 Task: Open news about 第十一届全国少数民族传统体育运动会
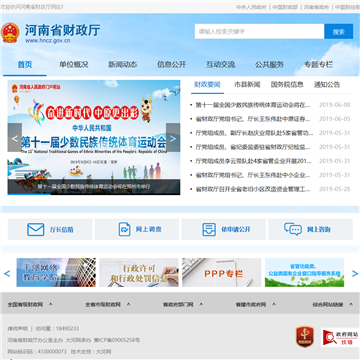(x=253, y=105)
